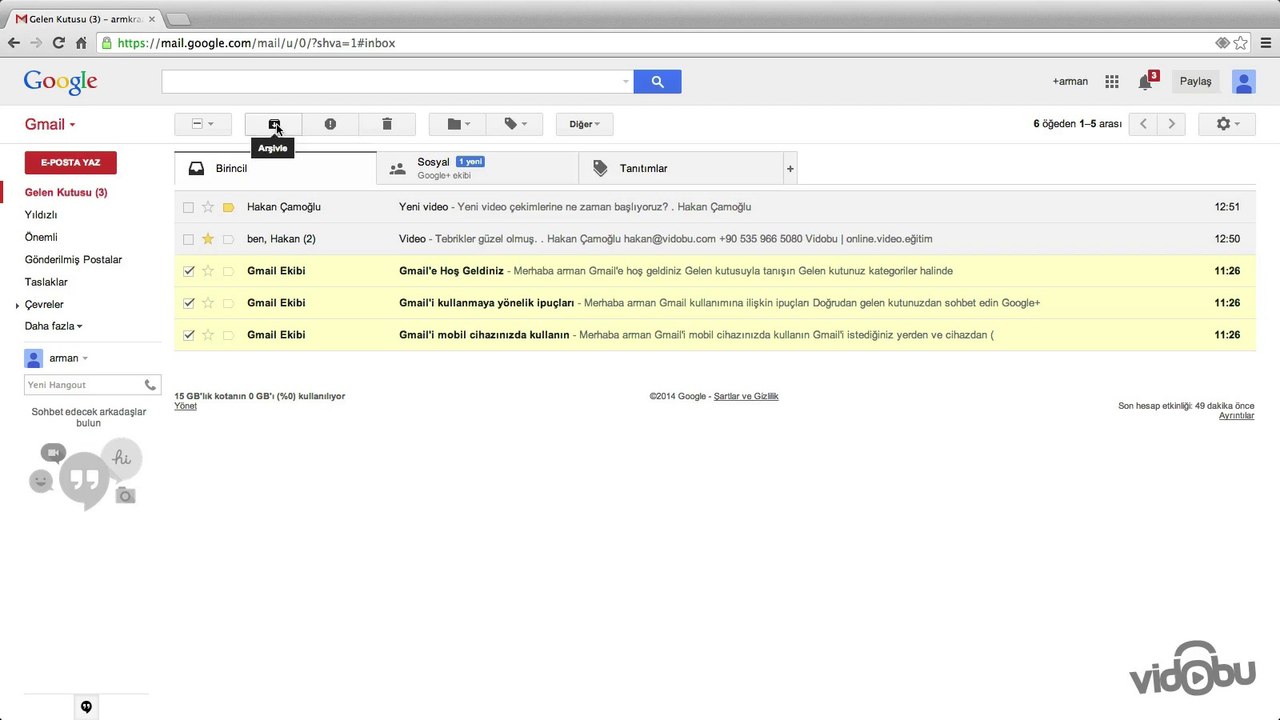Uncheck Gmail'i mobil cihazınızda kullanın checkbox
This screenshot has width=1280, height=720.
click(188, 335)
